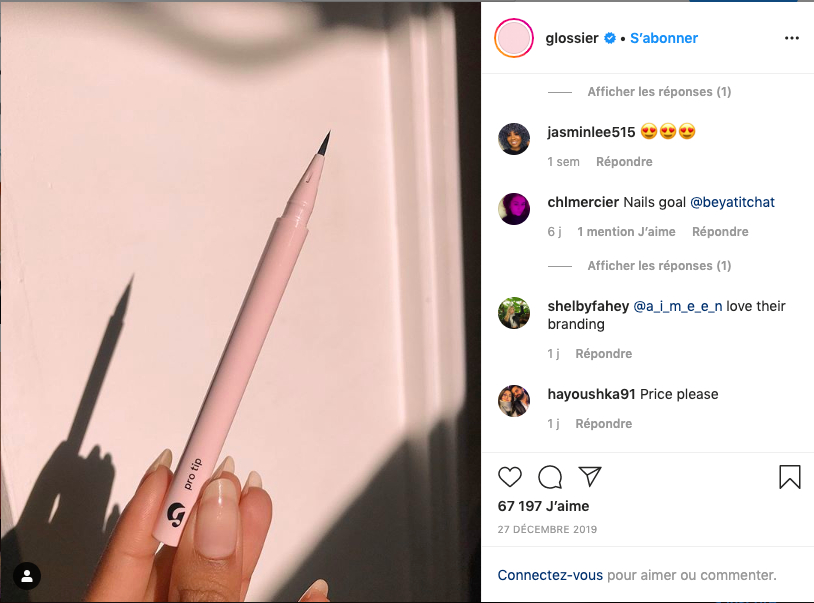The width and height of the screenshot is (814, 603).
Task: Open jasminlee515's profile avatar
Action: pos(514,139)
